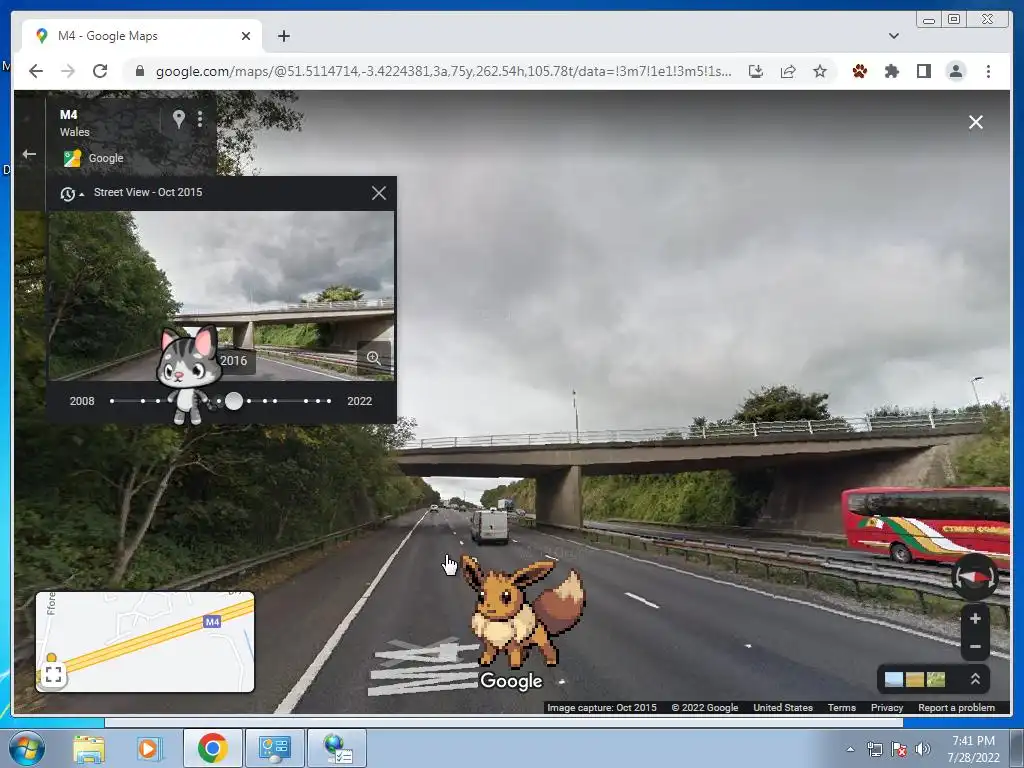Expand minimap with the fullscreen icon
The image size is (1024, 768).
coord(54,675)
